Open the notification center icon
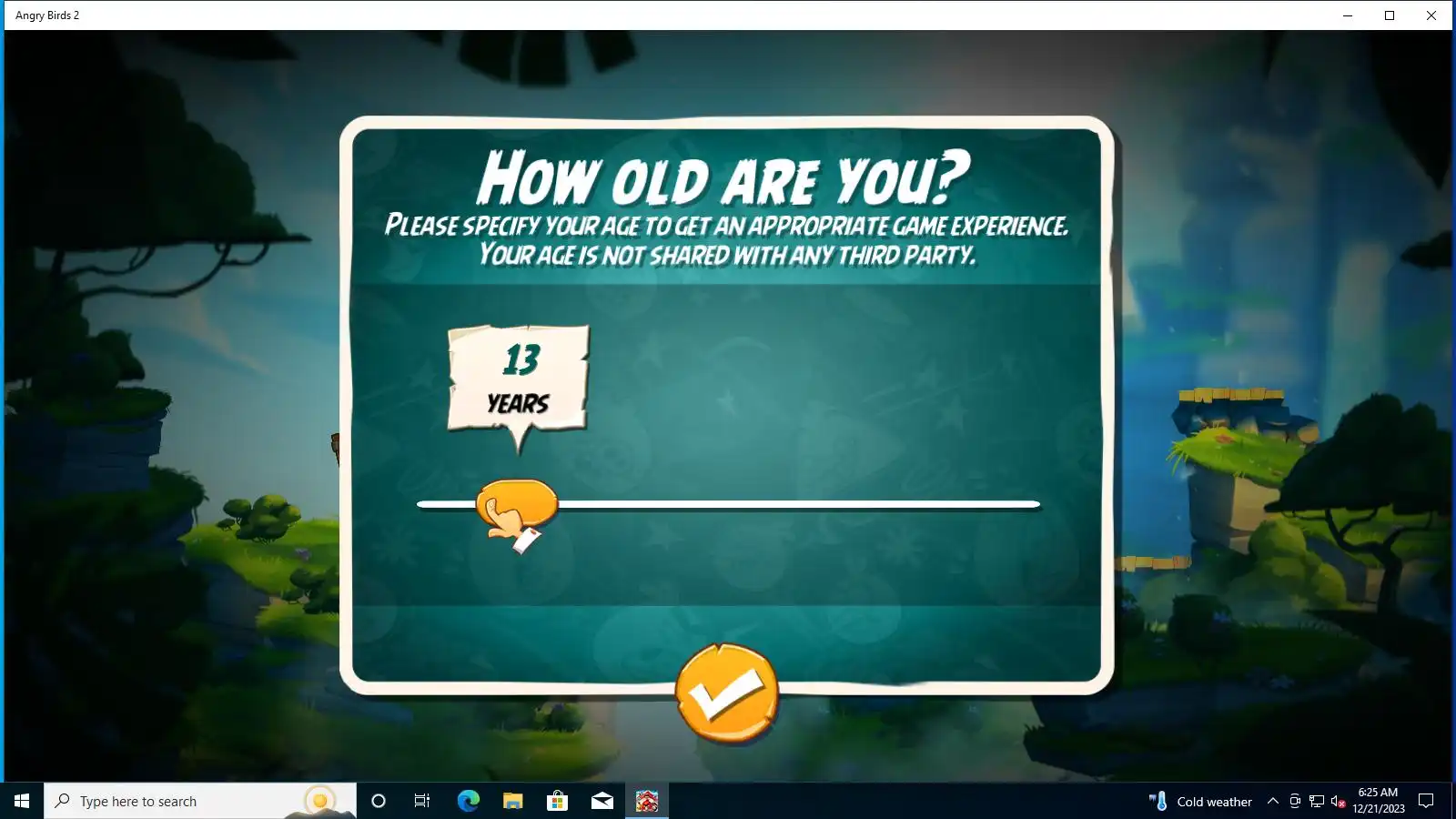 1426,801
